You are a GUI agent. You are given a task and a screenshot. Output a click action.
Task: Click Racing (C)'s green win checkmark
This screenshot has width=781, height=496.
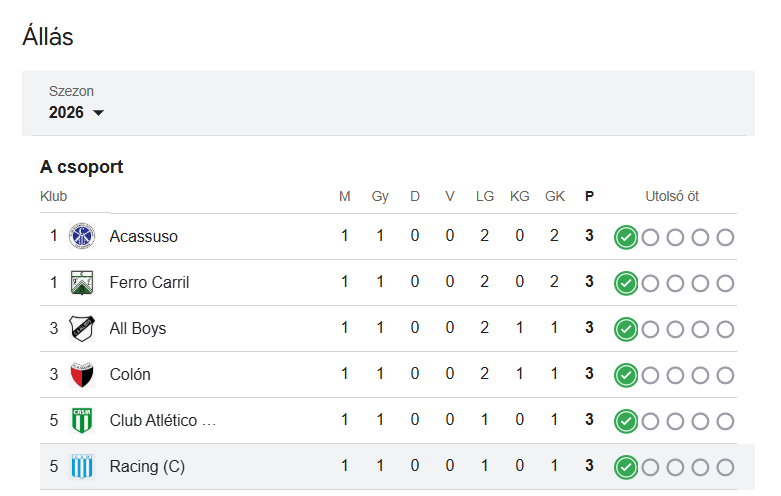point(626,467)
